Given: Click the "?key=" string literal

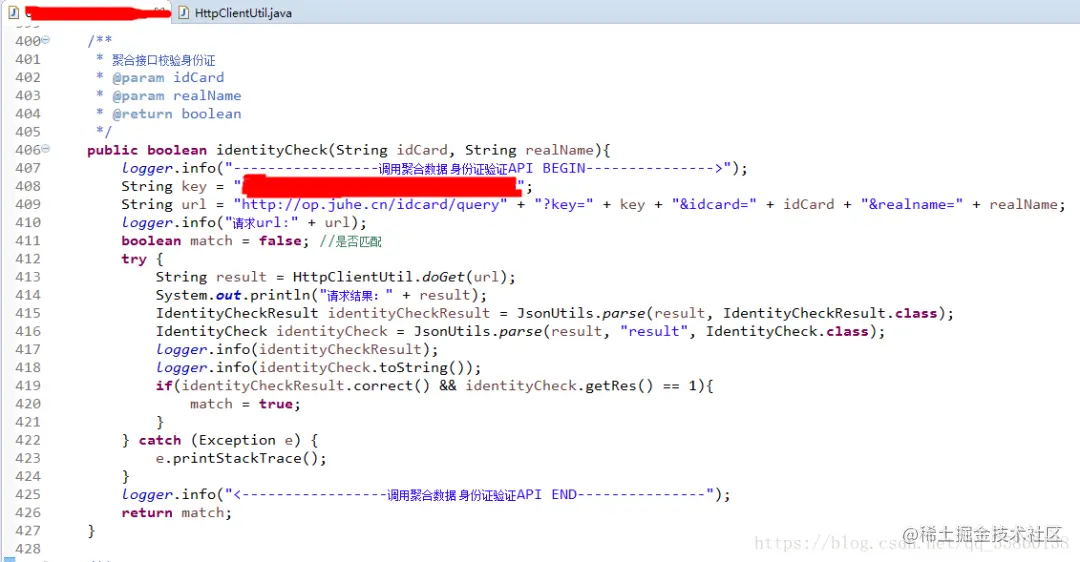Looking at the screenshot, I should tap(563, 205).
